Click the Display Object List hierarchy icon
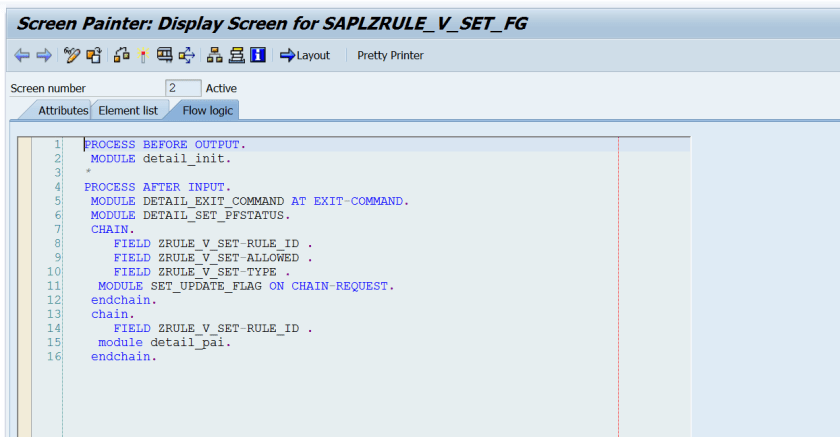Image resolution: width=840 pixels, height=437 pixels. pos(214,55)
